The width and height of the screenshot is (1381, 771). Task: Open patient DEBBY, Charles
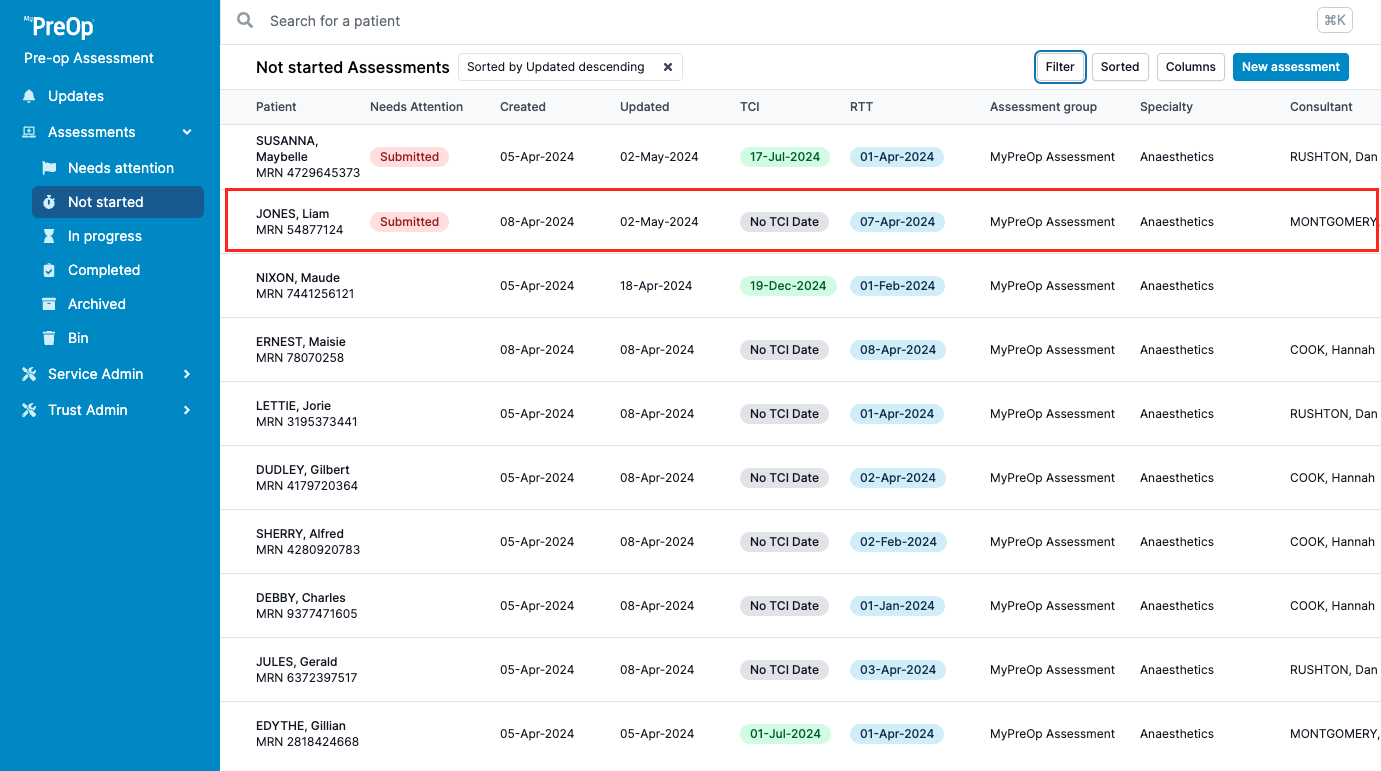(x=800, y=606)
